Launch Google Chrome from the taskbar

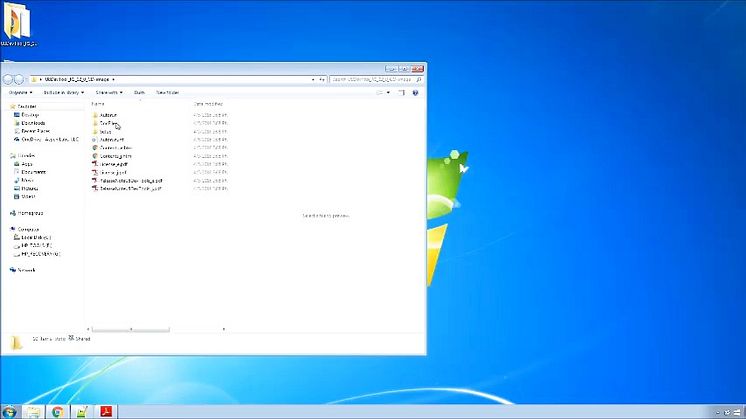point(58,412)
